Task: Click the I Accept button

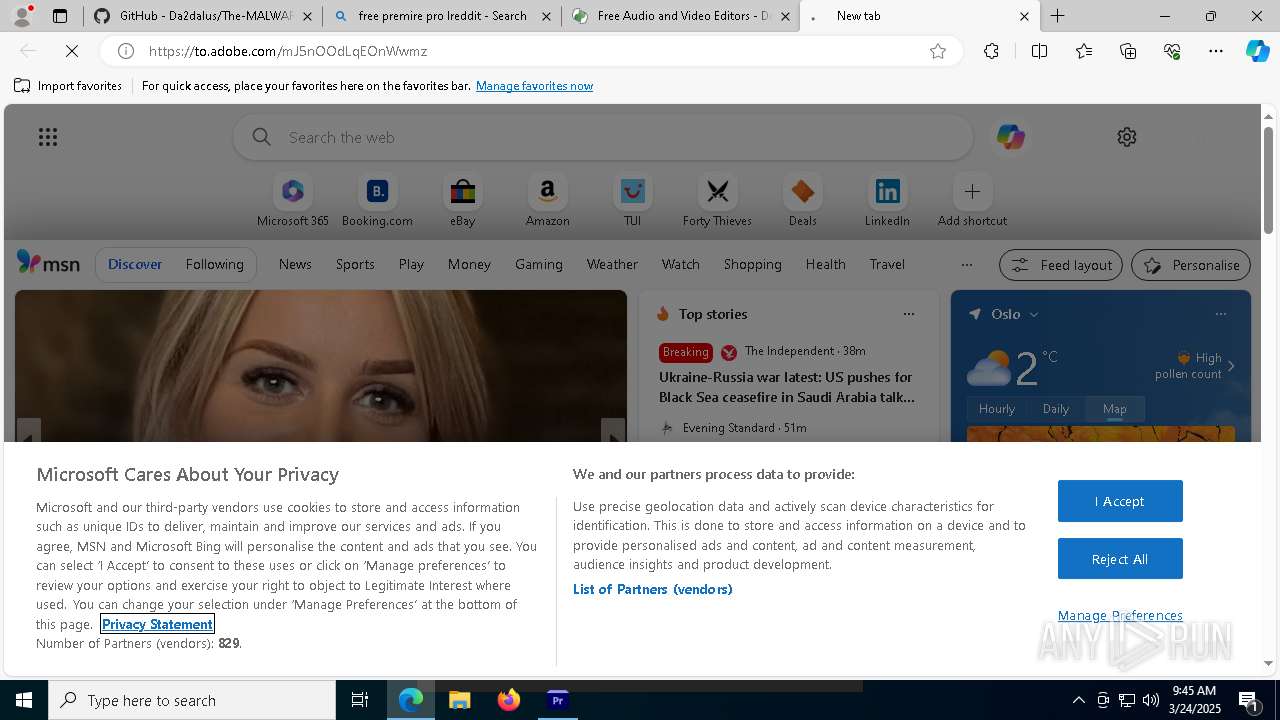Action: click(1120, 501)
